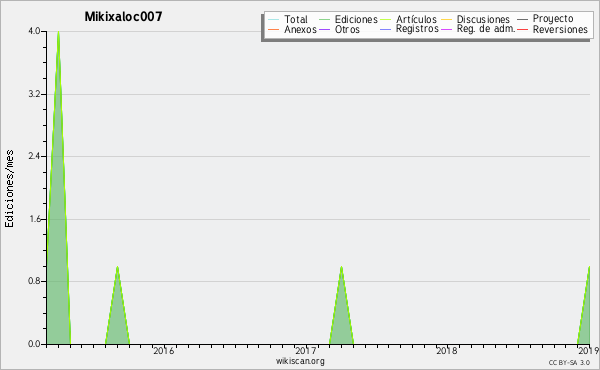Click the yellow Discusiones legend line swatch

447,20
